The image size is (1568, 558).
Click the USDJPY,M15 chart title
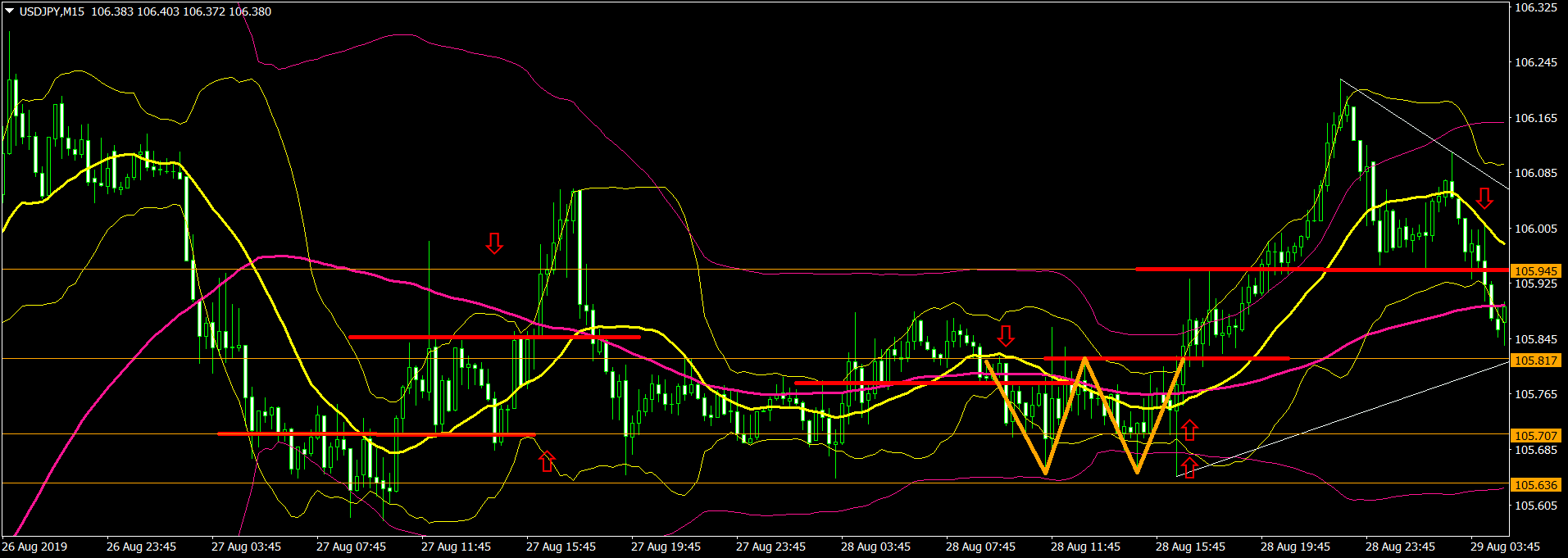52,11
